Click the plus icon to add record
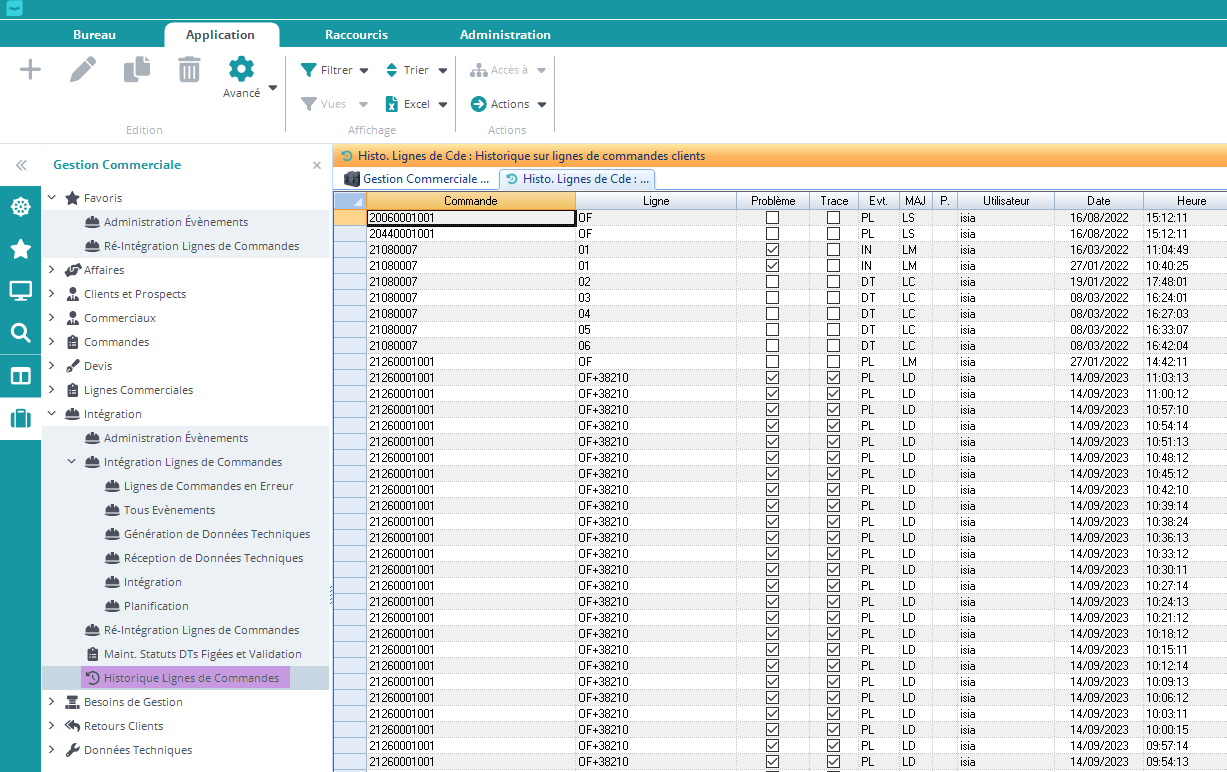The height and width of the screenshot is (772, 1227). coord(31,70)
